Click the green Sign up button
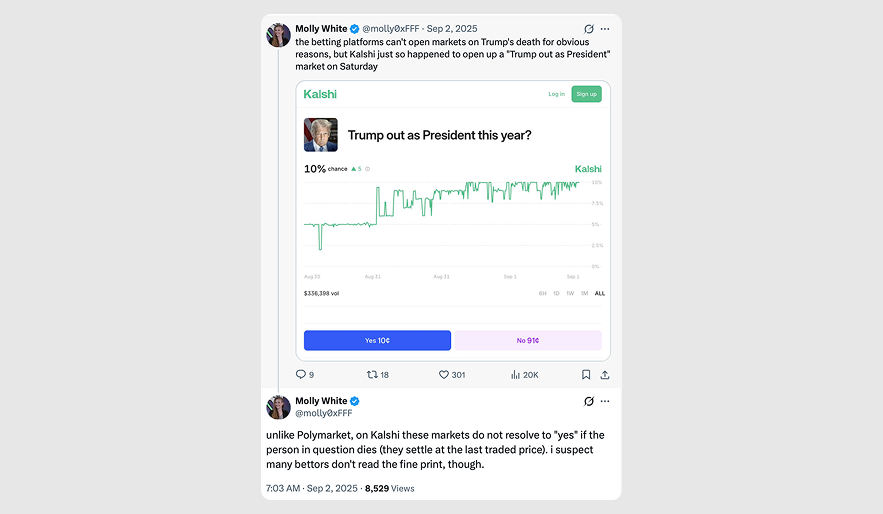 click(586, 94)
